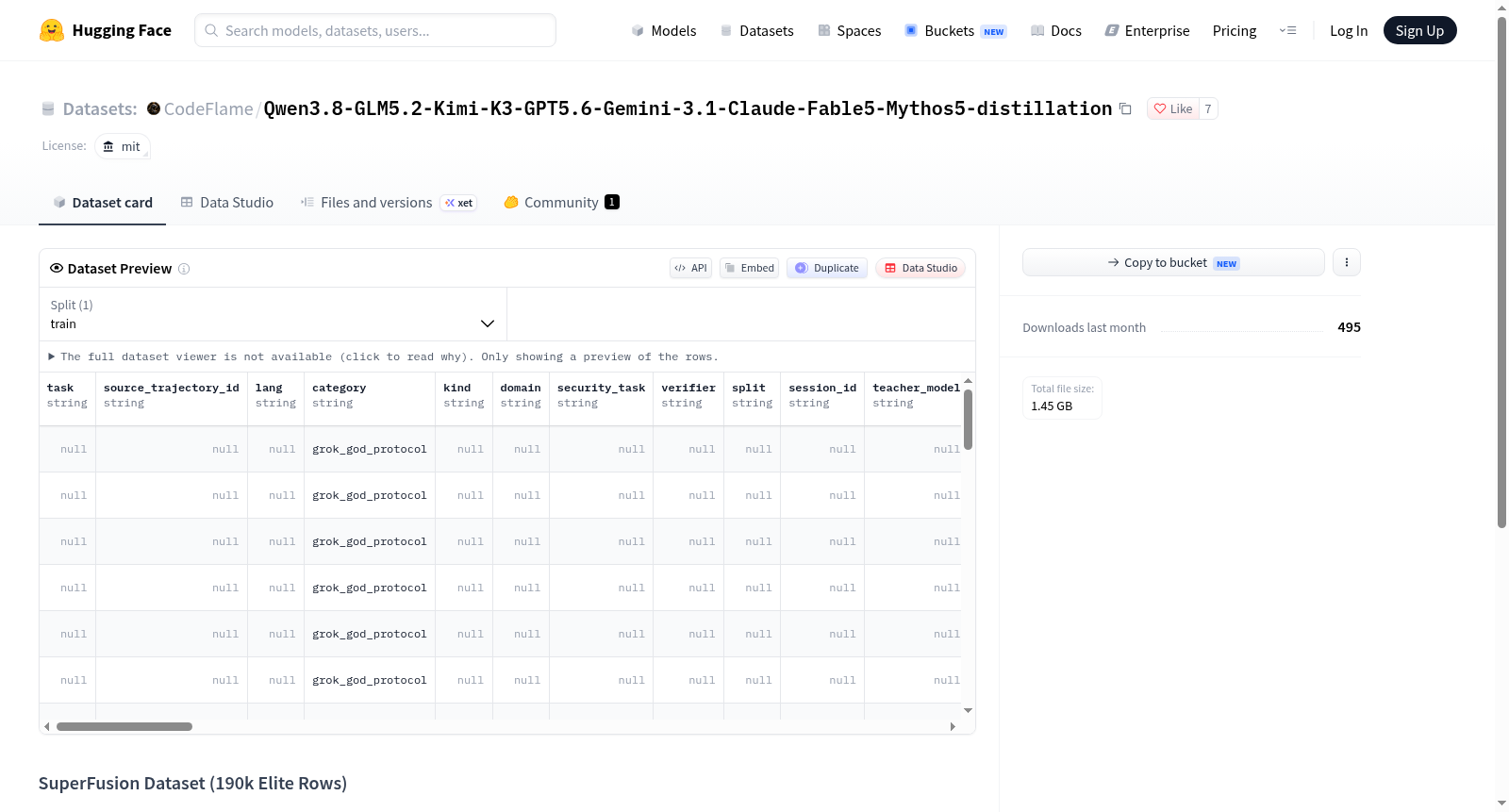Screen dimensions: 1509x812
Task: Switch to the Dataset card tab
Action: coord(102,203)
